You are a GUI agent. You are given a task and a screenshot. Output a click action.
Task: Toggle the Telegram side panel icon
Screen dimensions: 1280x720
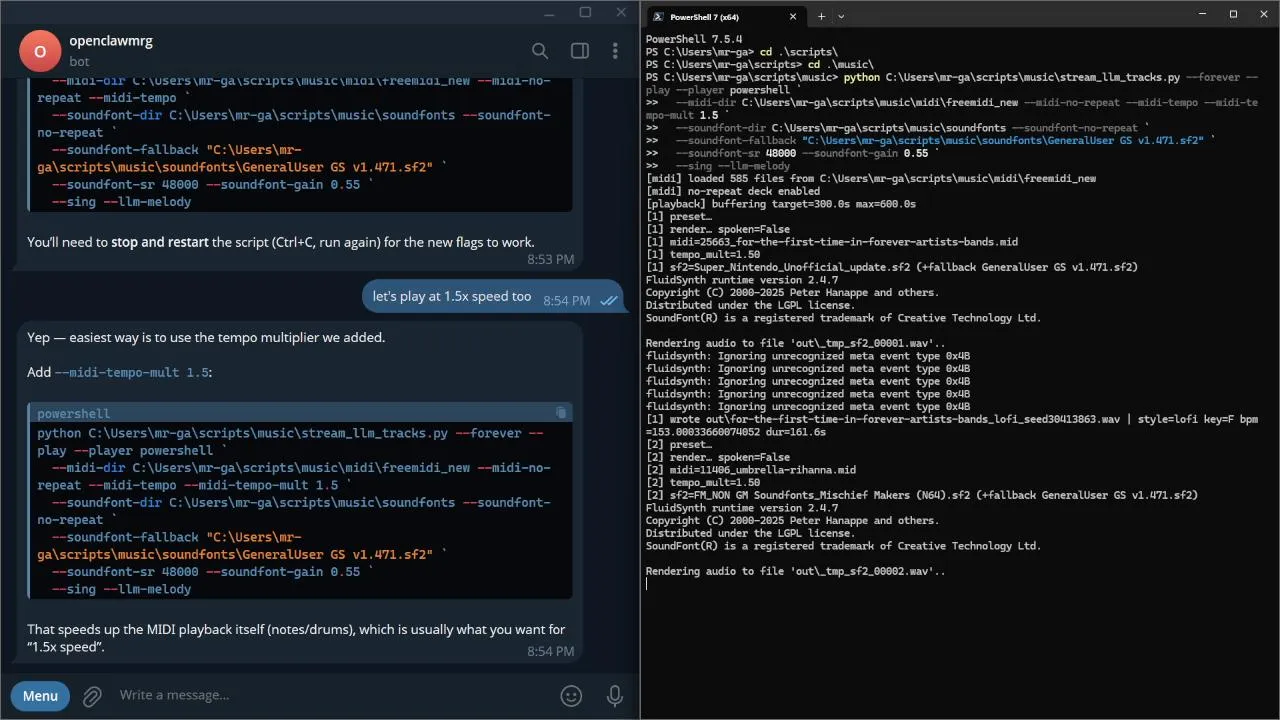click(579, 51)
